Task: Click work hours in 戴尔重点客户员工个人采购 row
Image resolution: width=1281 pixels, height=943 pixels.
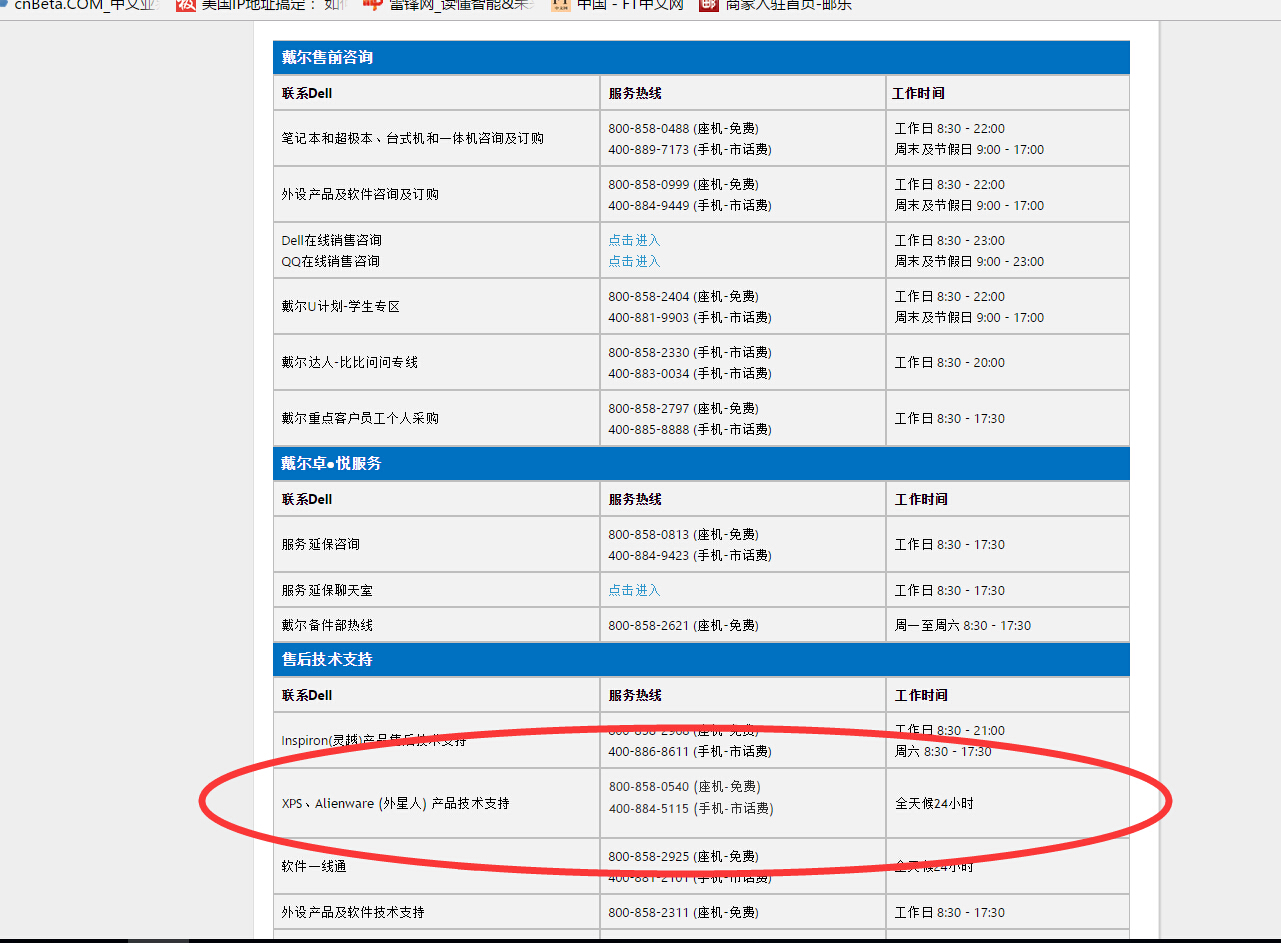Action: pos(950,418)
